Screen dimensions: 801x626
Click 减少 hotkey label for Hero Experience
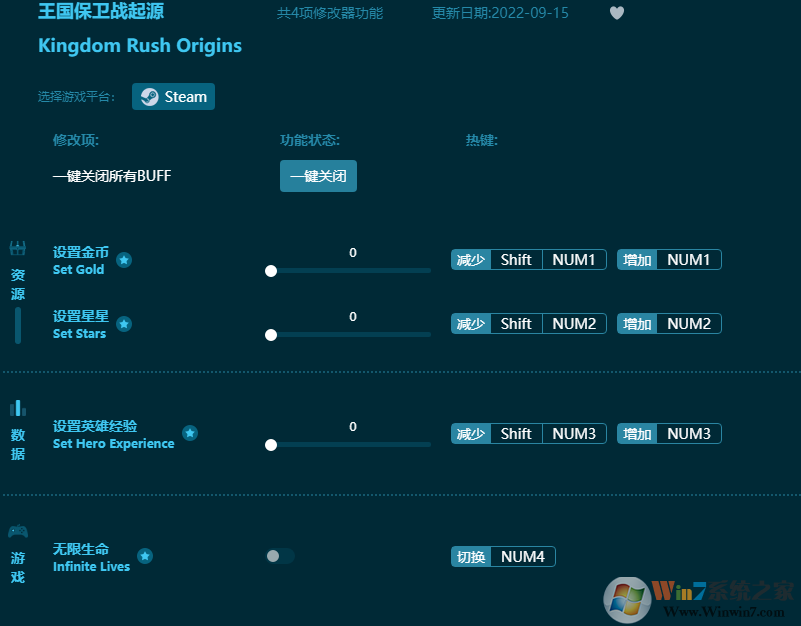471,433
